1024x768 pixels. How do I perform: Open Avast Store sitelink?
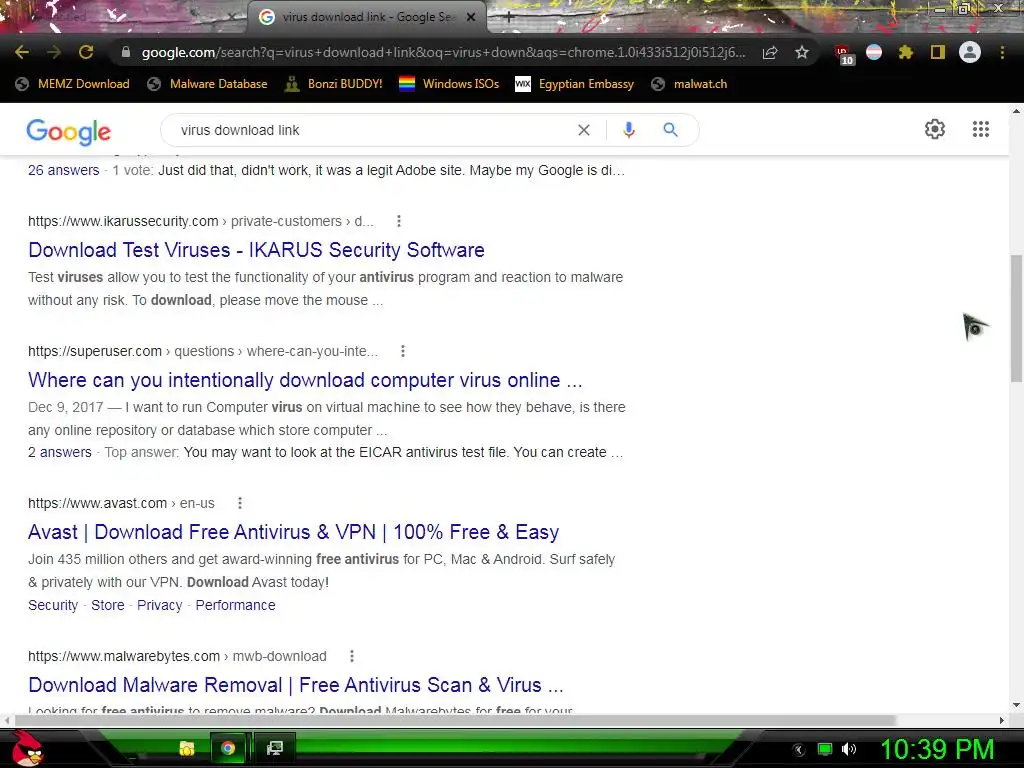coord(108,605)
